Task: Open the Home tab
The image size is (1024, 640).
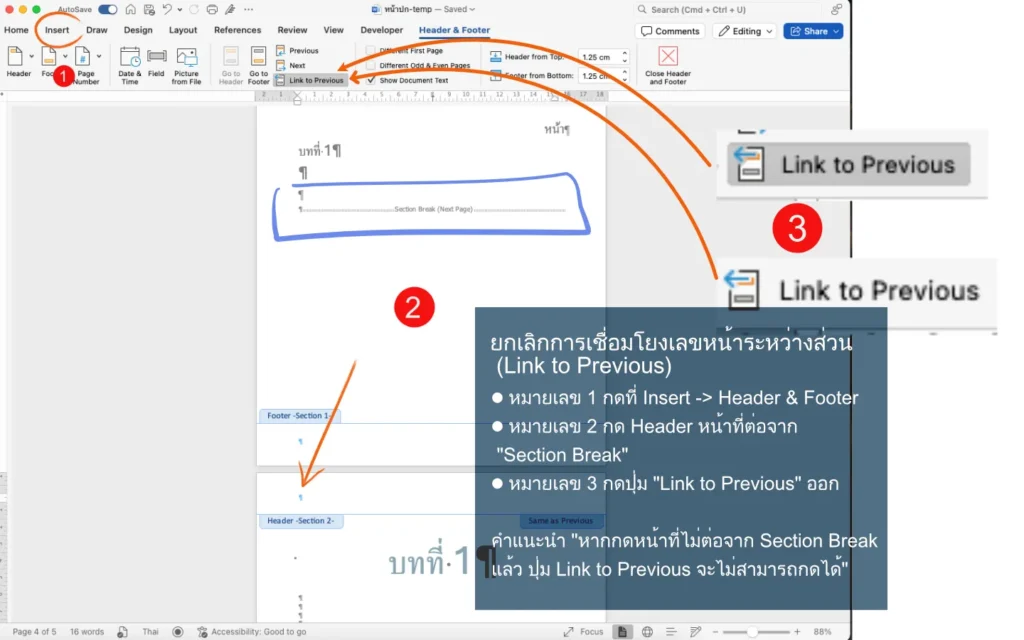Action: [16, 30]
